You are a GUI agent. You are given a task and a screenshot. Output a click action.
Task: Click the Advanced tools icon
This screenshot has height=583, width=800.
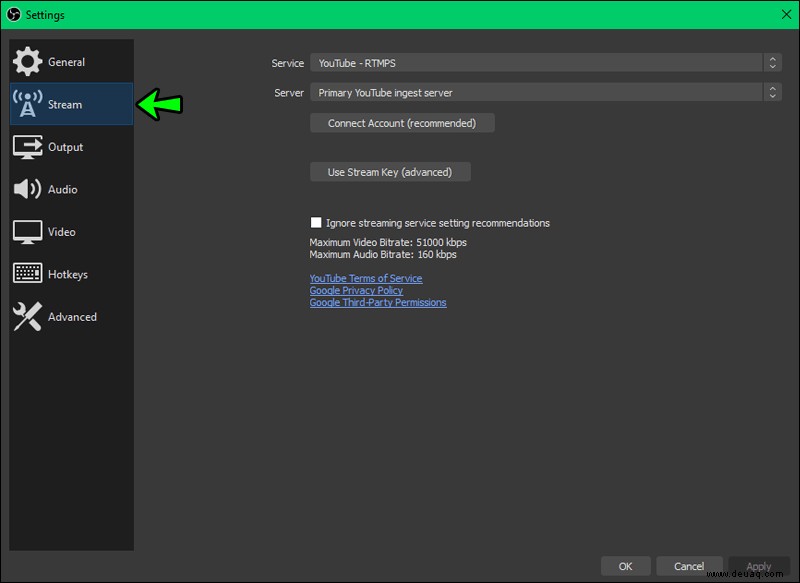tap(27, 316)
